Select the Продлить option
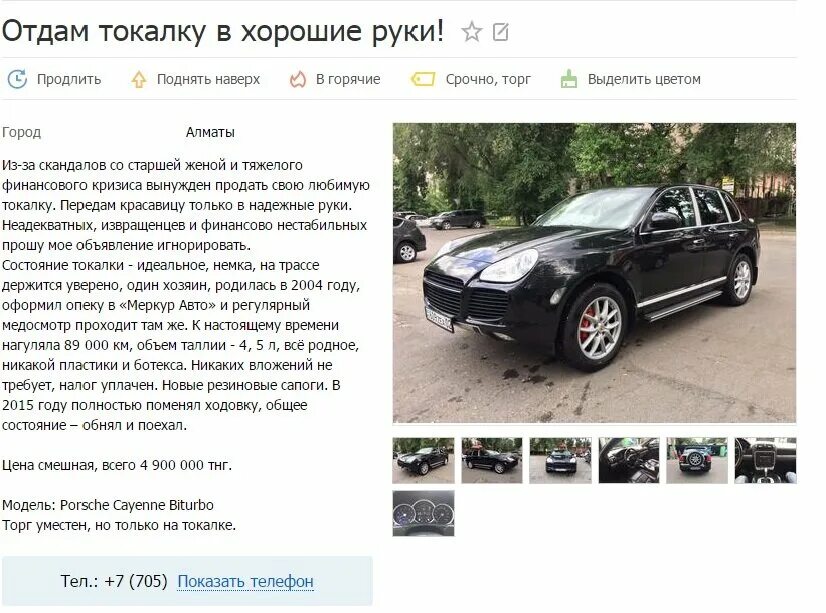826x613 pixels. 69,79
